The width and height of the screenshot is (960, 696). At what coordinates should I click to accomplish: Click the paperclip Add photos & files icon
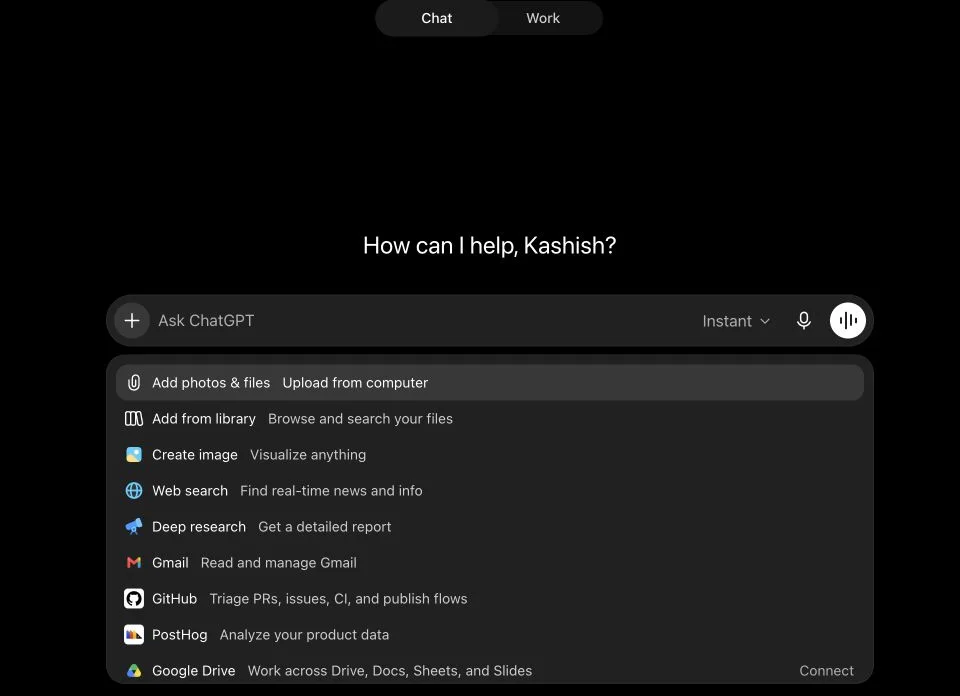coord(134,383)
